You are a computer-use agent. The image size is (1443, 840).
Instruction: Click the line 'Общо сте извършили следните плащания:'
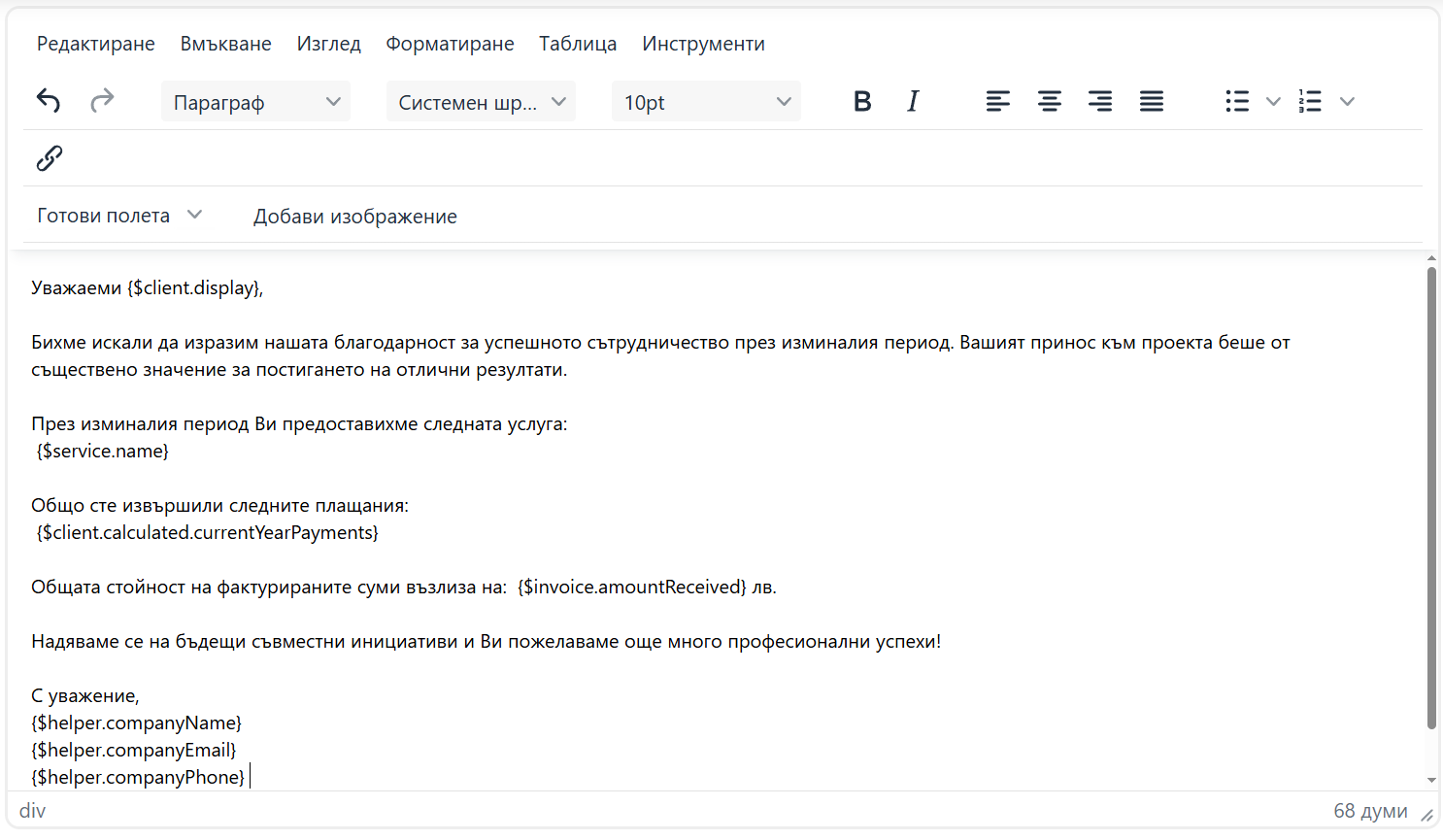pyautogui.click(x=220, y=505)
